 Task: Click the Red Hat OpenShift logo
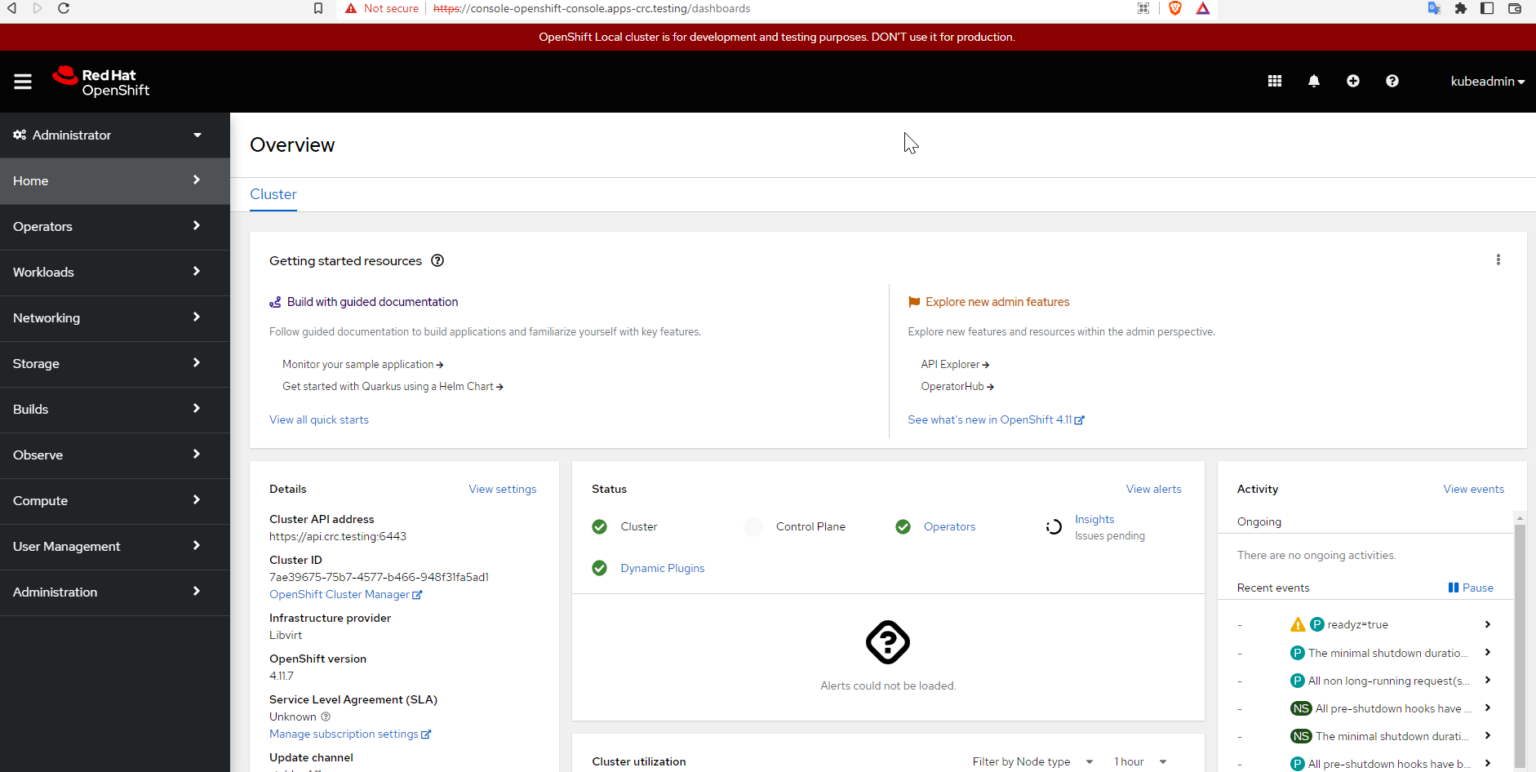click(x=100, y=80)
